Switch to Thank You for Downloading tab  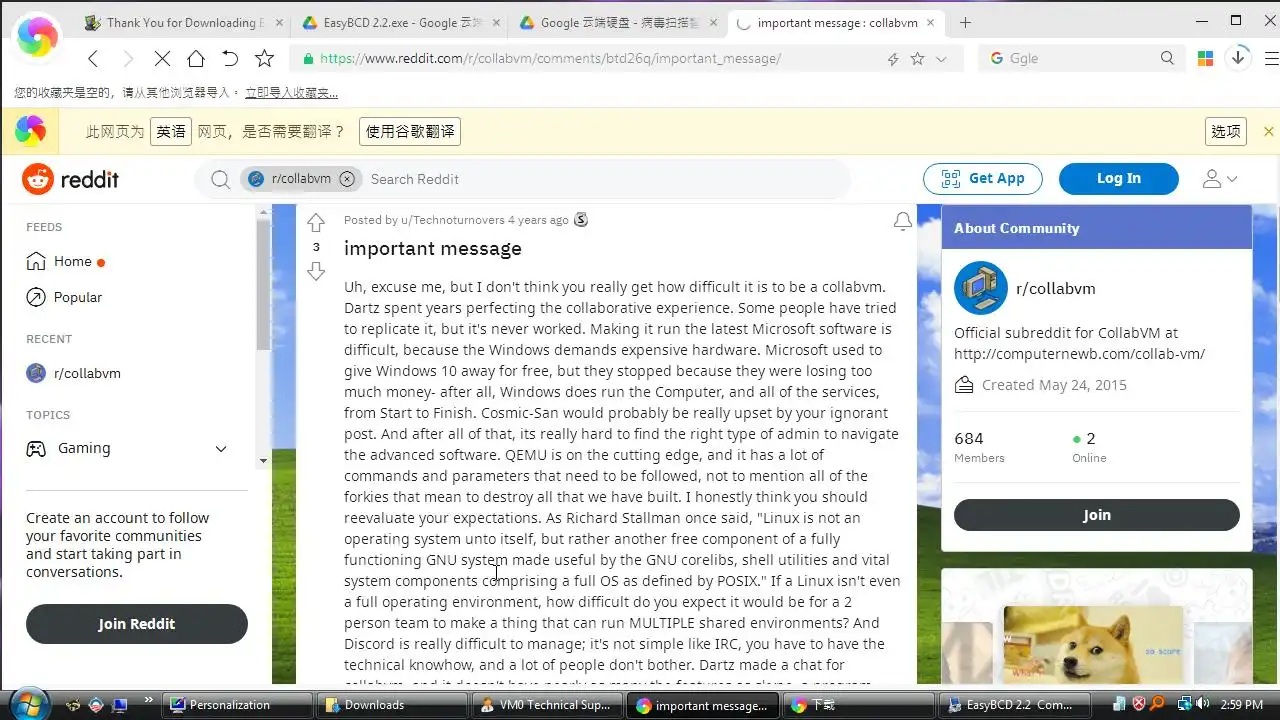185,22
